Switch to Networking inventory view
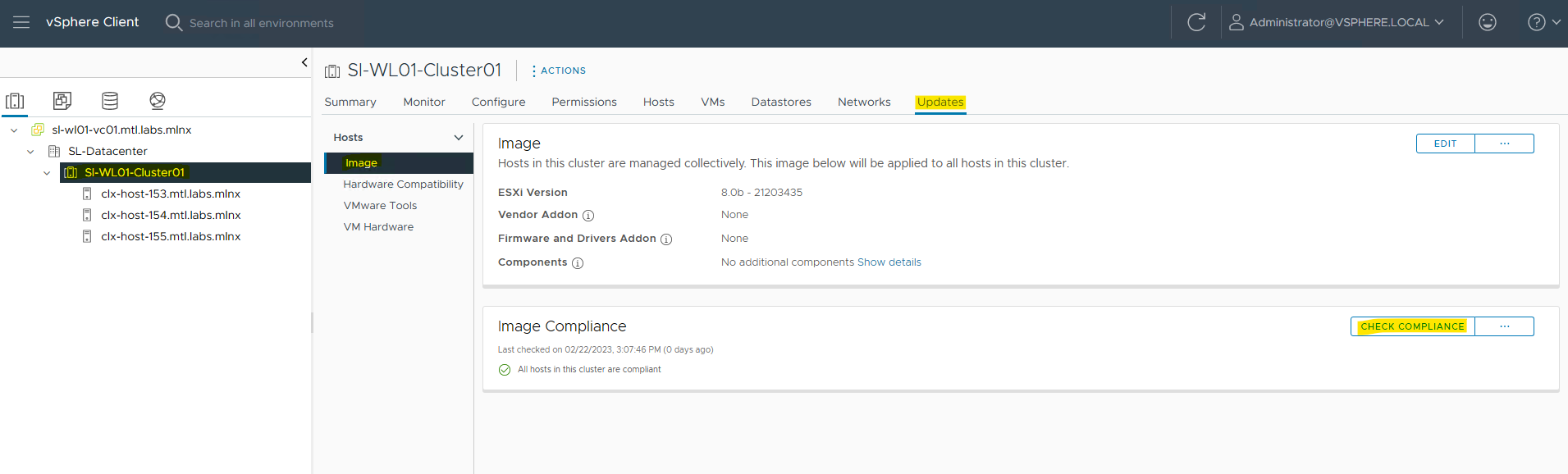The height and width of the screenshot is (474, 1568). [158, 100]
